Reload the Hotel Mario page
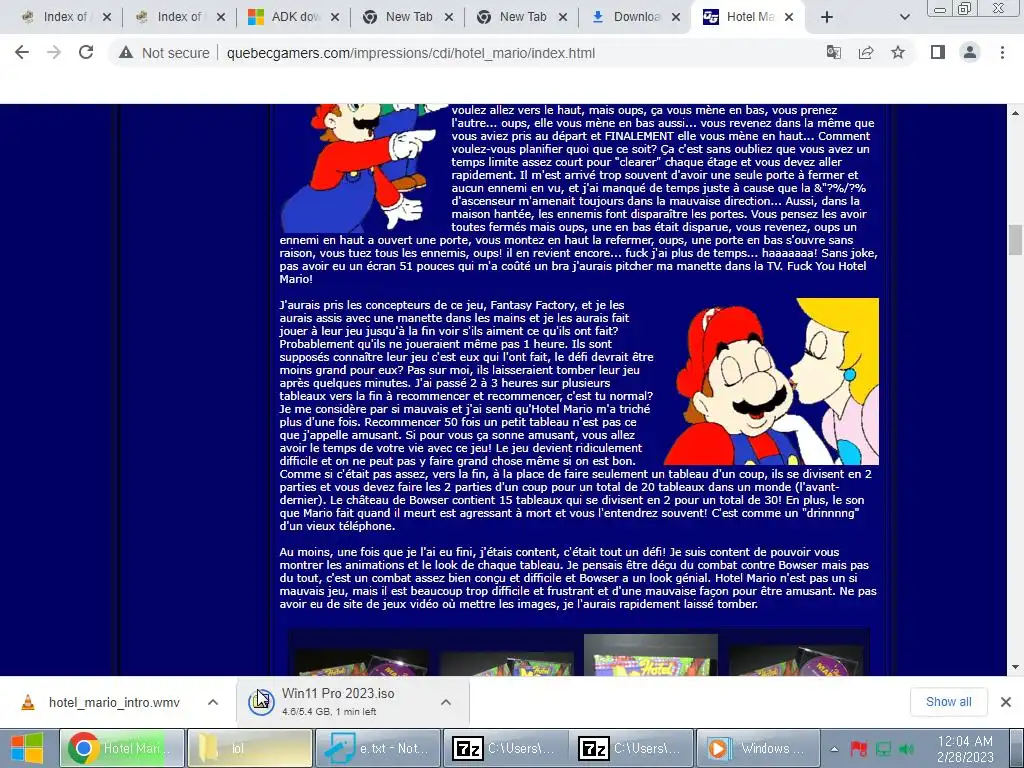The image size is (1024, 768). point(86,52)
